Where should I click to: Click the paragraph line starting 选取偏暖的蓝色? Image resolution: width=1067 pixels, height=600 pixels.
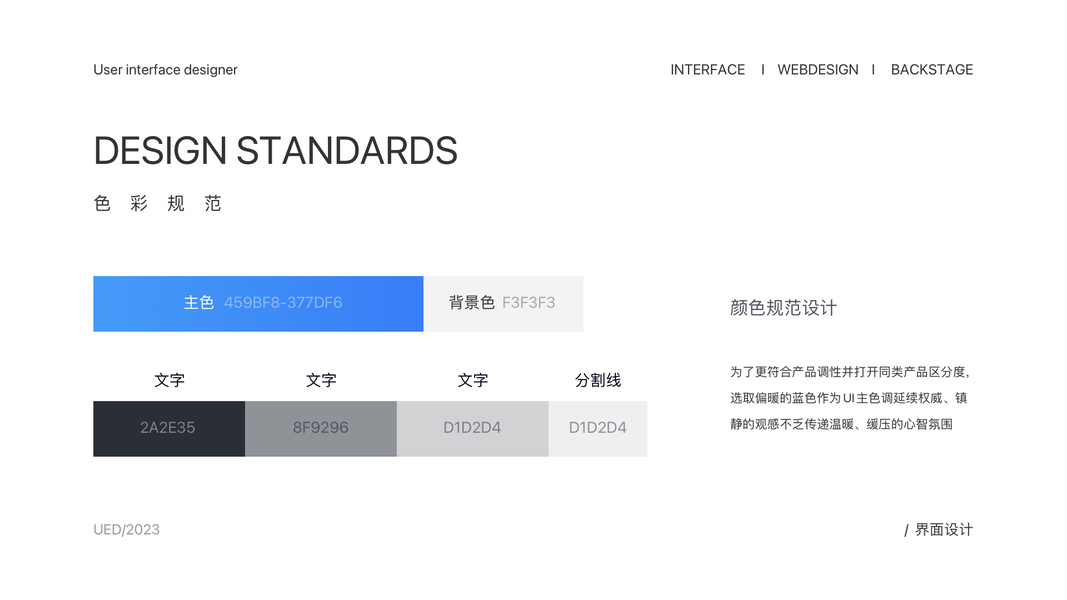point(849,398)
